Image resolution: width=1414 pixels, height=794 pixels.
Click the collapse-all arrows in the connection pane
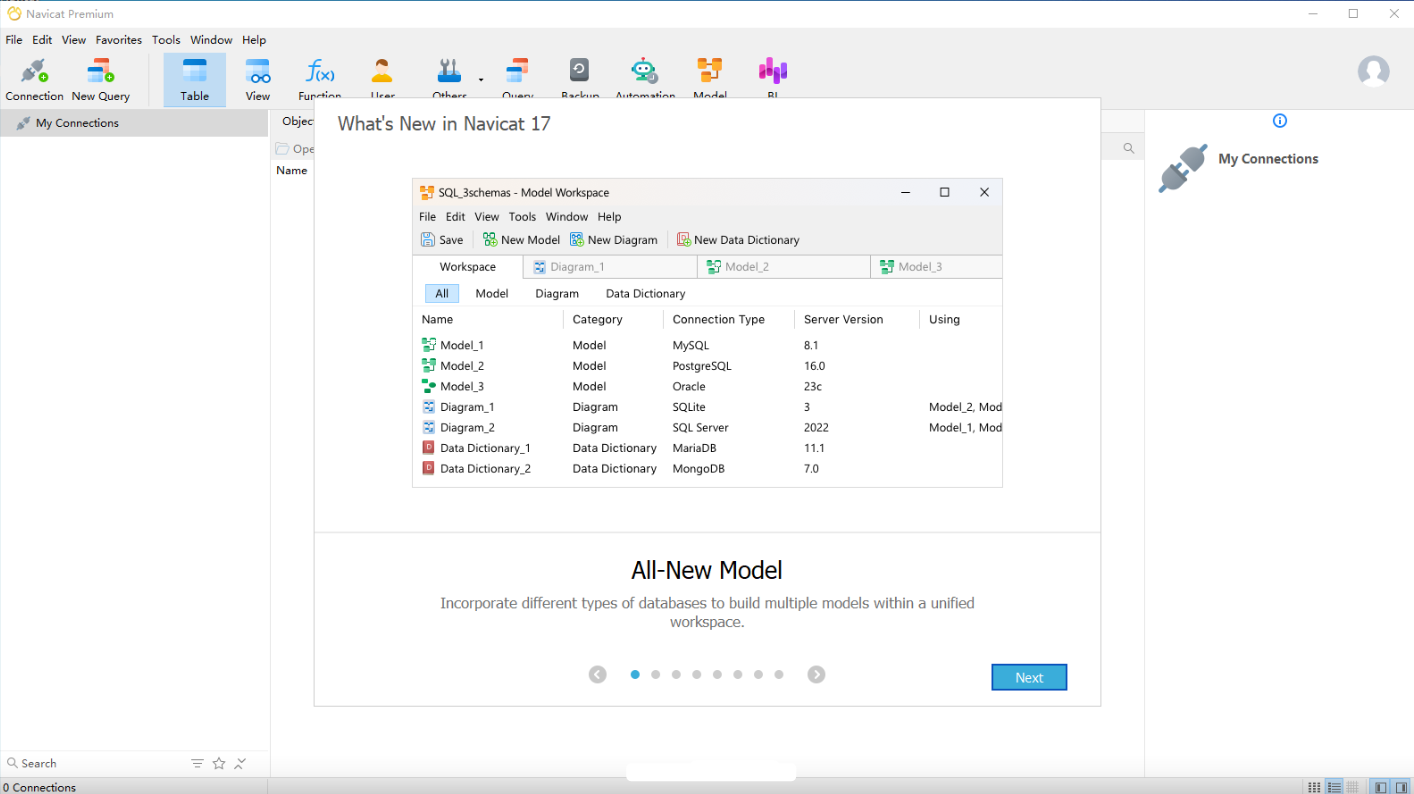240,763
